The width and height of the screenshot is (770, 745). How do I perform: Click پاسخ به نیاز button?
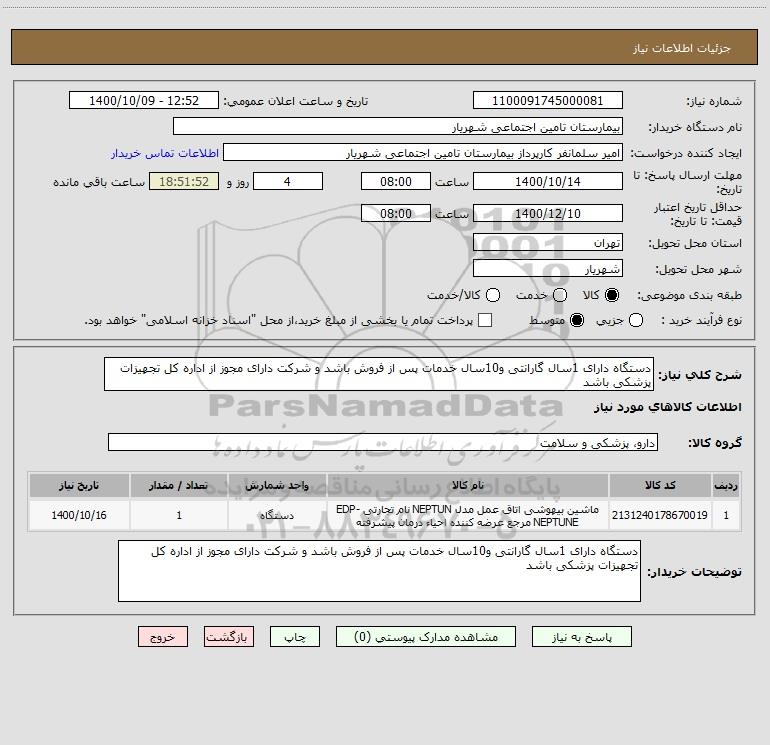[581, 636]
